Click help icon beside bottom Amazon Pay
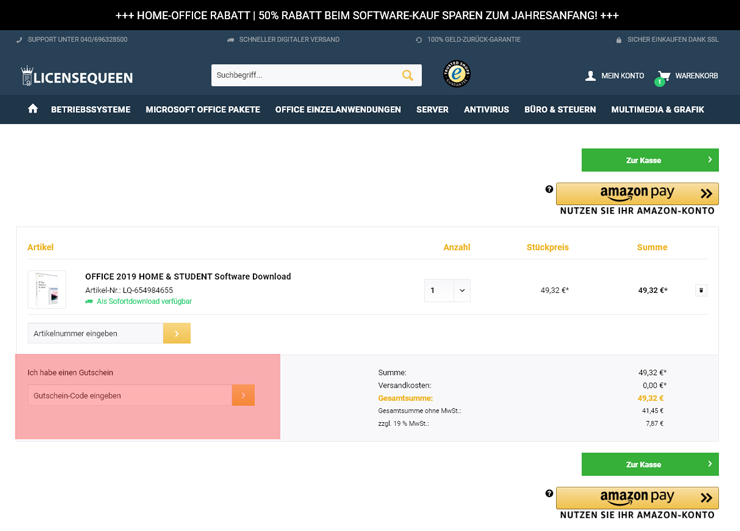The height and width of the screenshot is (531, 740). click(549, 493)
